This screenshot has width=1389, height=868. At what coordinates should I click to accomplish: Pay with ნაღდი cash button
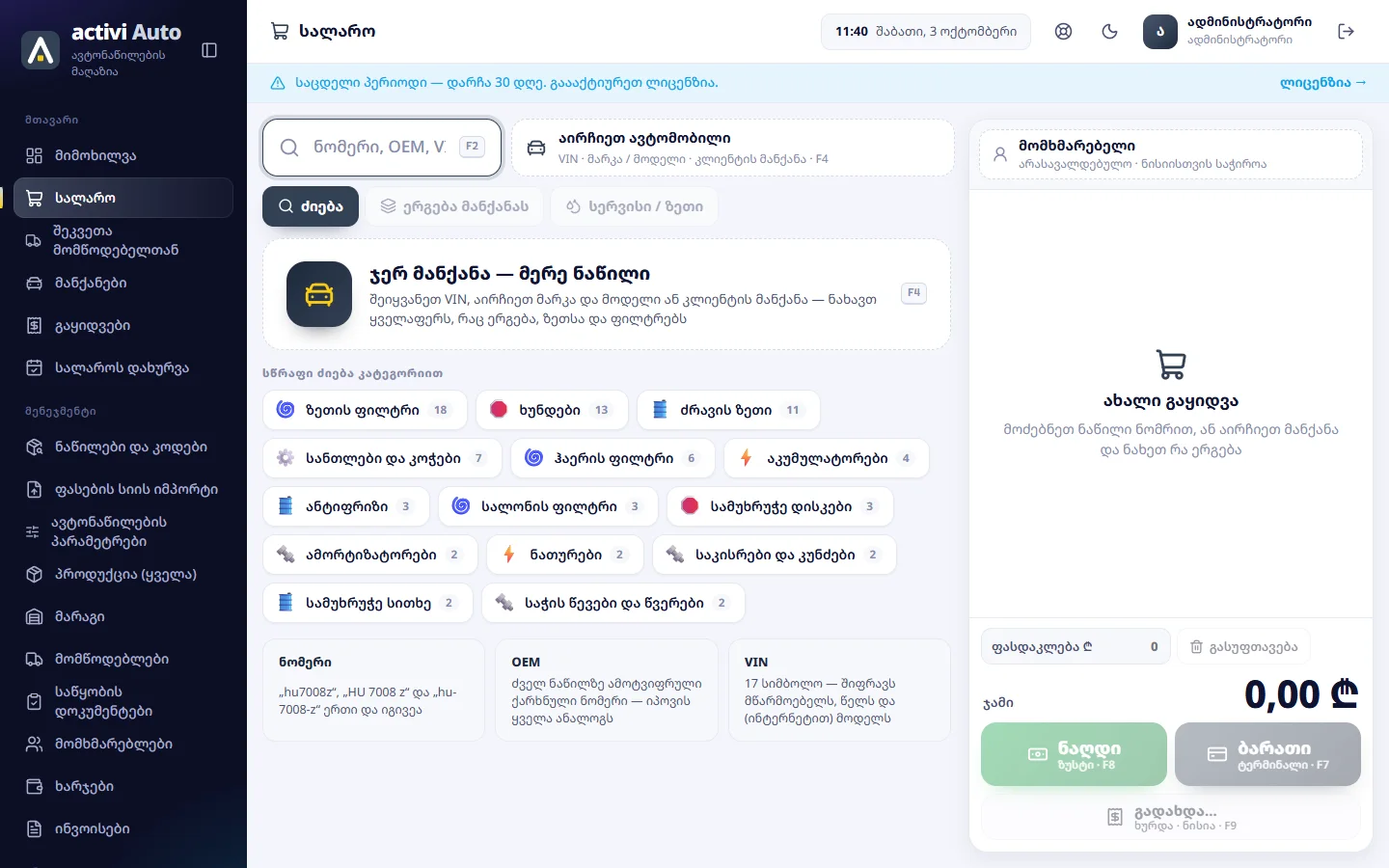coord(1074,754)
